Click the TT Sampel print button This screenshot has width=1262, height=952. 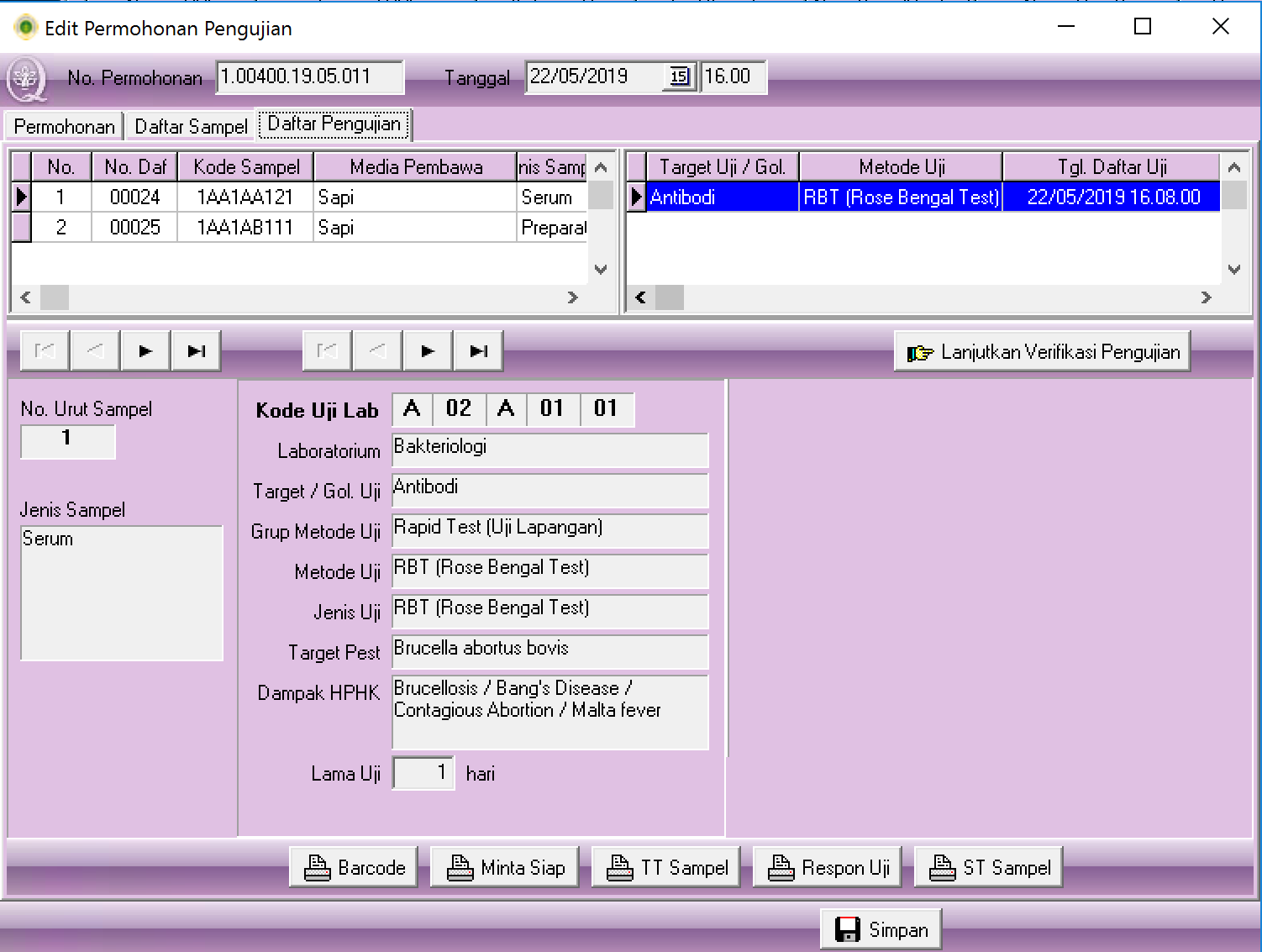click(x=666, y=867)
